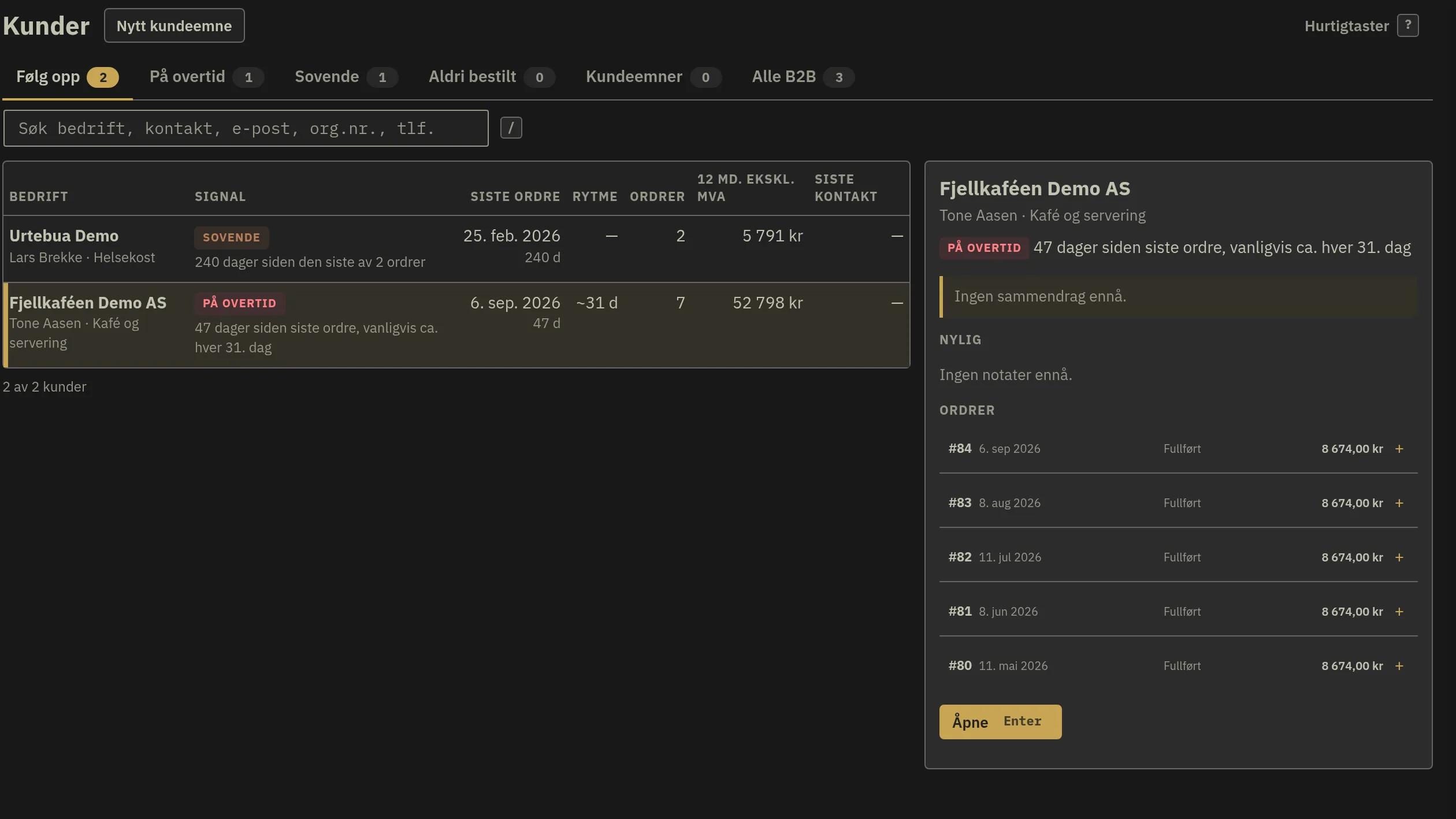Image resolution: width=1456 pixels, height=819 pixels.
Task: Open order #81 dated 8. jun 2026
Action: click(x=1178, y=612)
